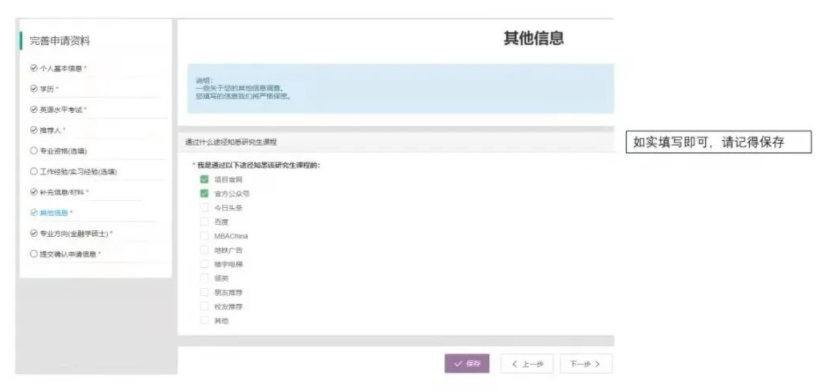Click the purple 保存 save button
The width and height of the screenshot is (821, 392).
coord(467,364)
